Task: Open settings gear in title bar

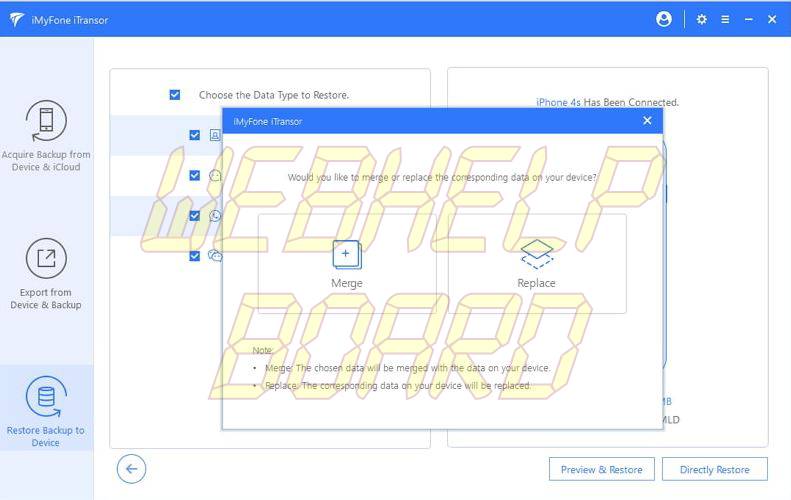Action: (701, 19)
